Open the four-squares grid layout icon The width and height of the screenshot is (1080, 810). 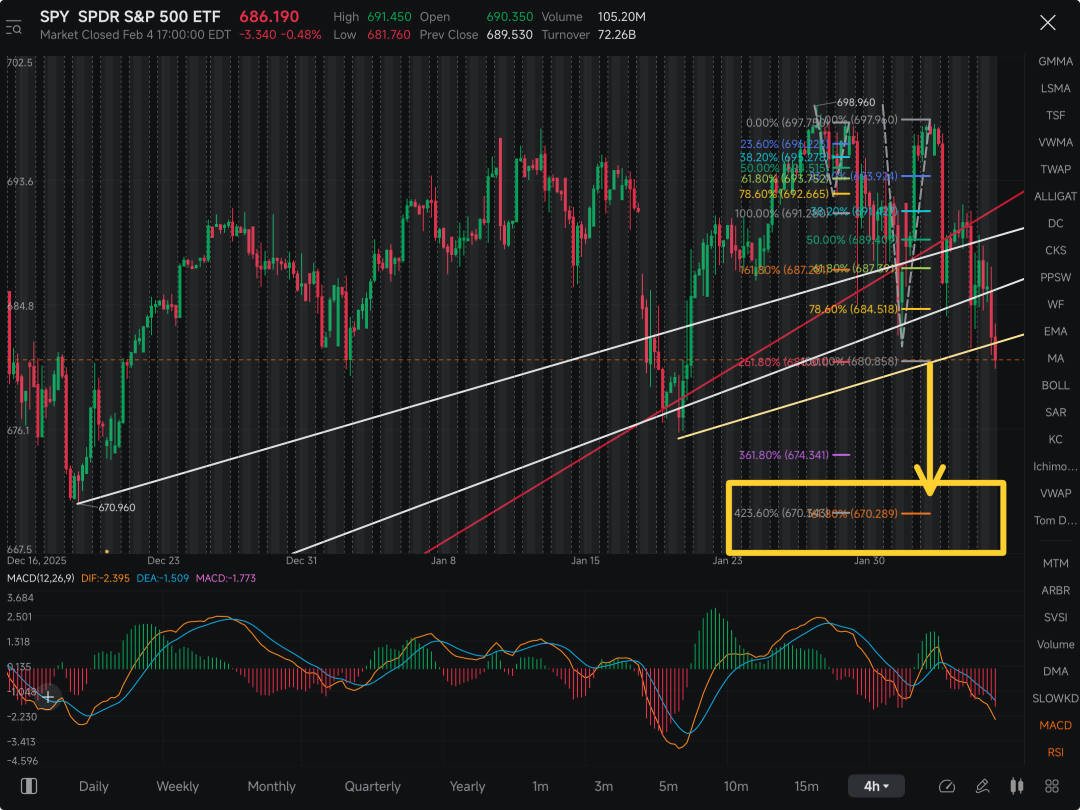1052,786
